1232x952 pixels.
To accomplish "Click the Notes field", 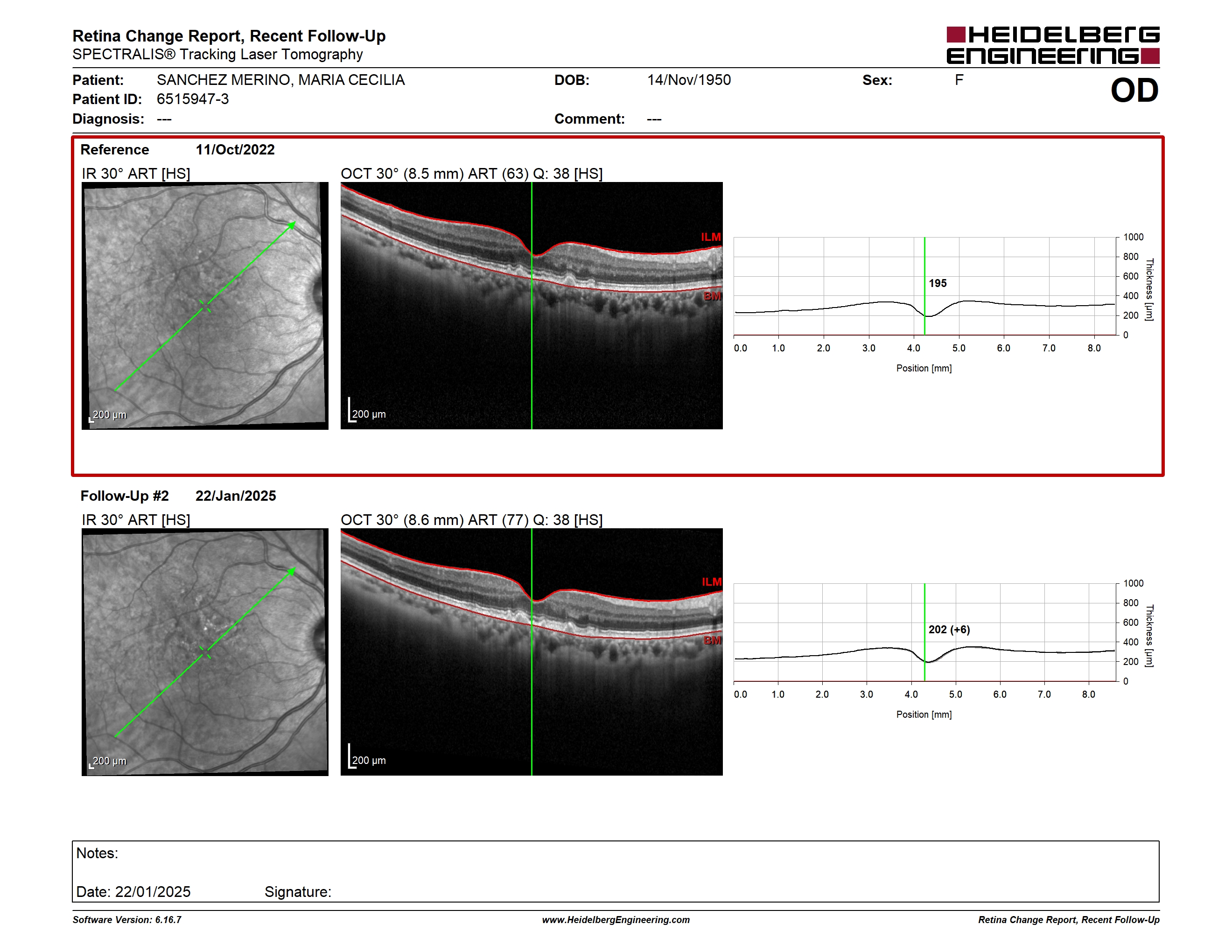I will 616,871.
